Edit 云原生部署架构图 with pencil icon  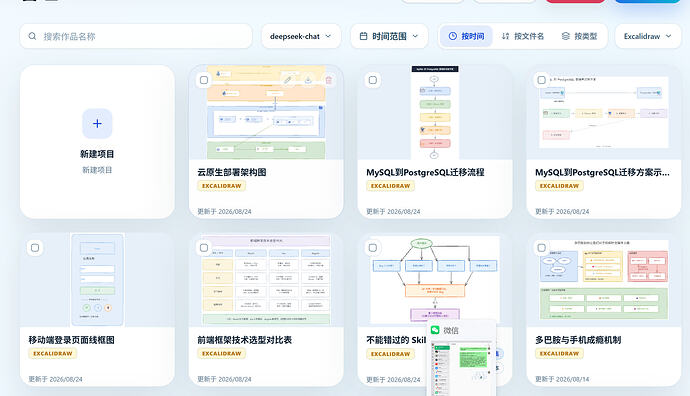(x=287, y=80)
